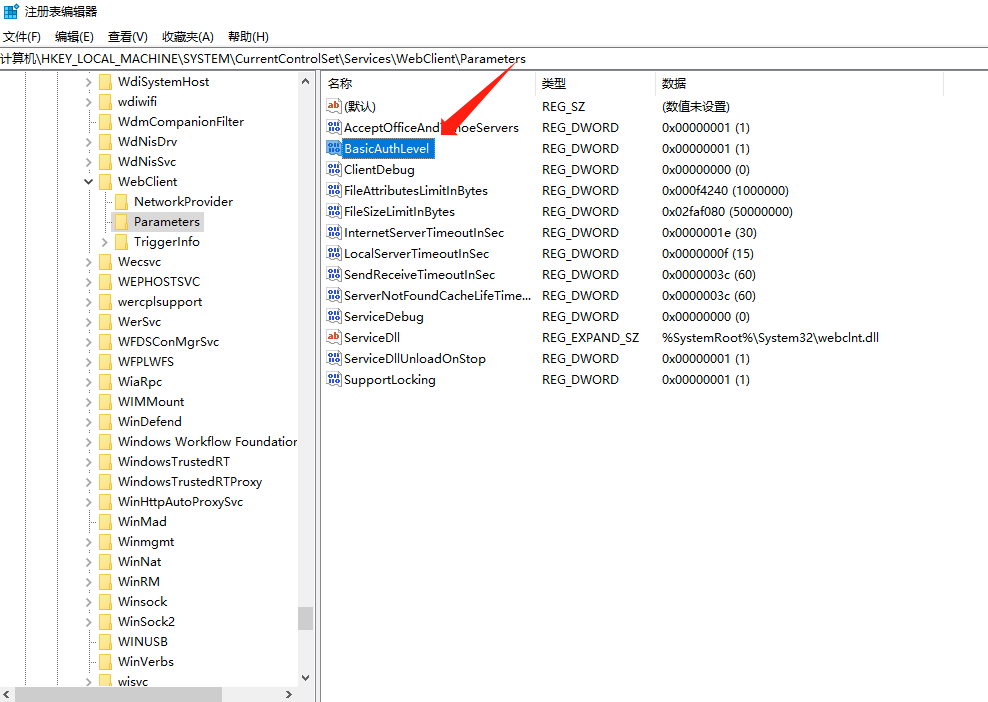Click the SupportLocking DWORD icon
This screenshot has height=702, width=988.
coord(334,380)
